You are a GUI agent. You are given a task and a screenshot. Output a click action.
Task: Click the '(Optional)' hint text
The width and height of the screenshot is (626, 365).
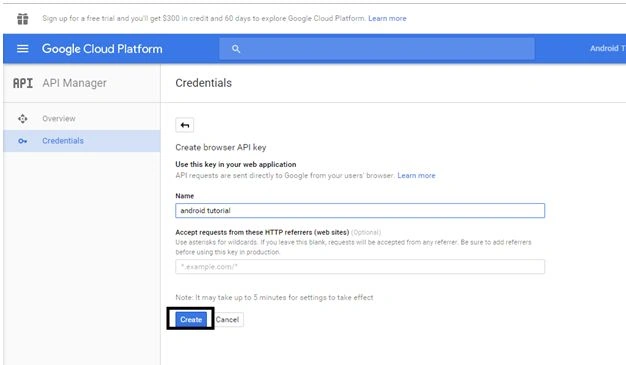(x=366, y=232)
